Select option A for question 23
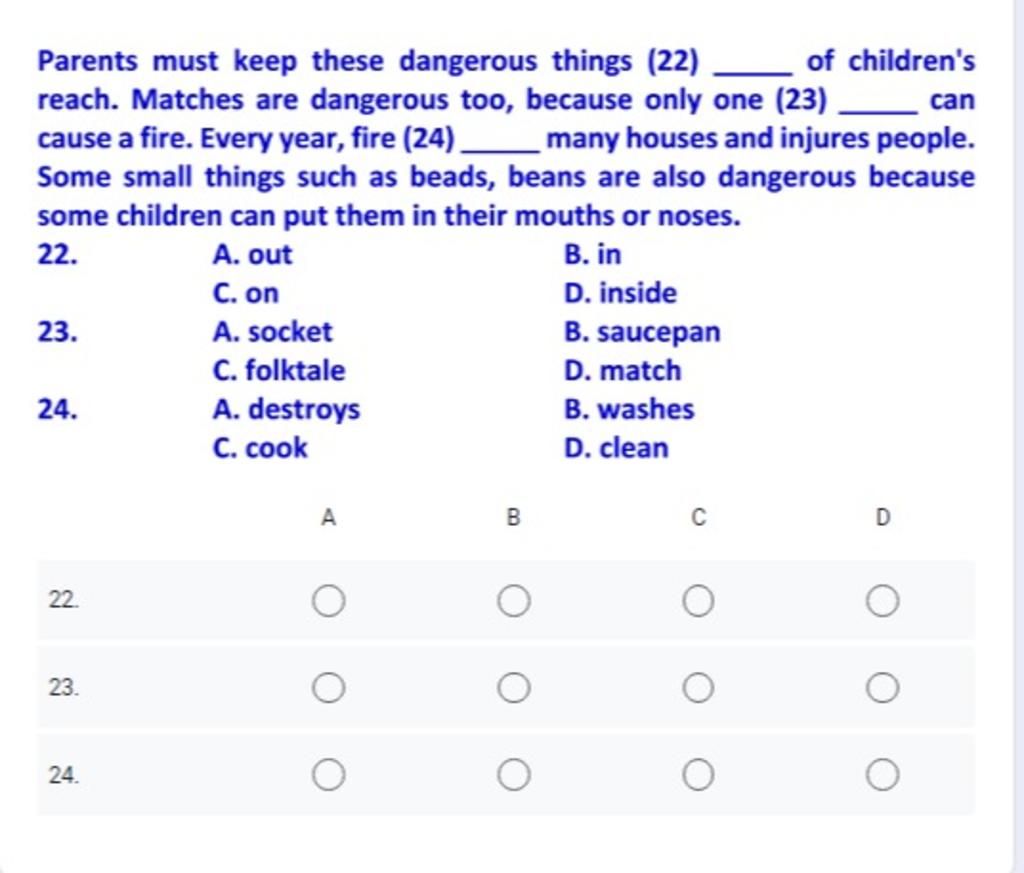1024x873 pixels. [328, 688]
